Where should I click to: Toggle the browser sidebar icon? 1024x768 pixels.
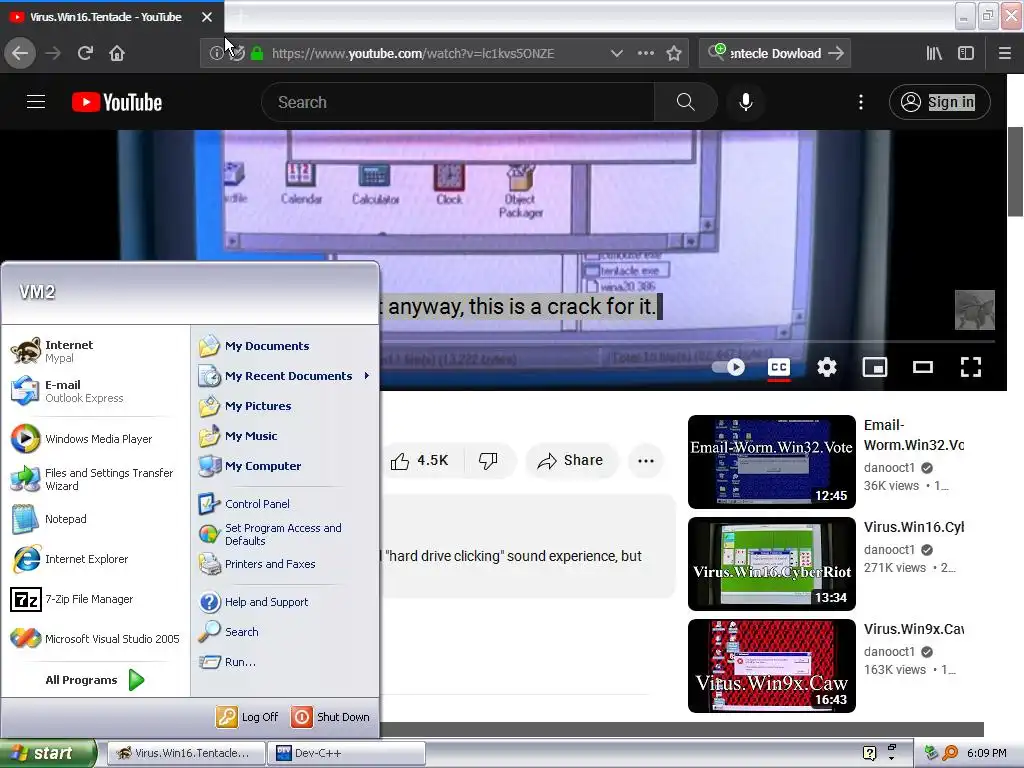point(966,53)
